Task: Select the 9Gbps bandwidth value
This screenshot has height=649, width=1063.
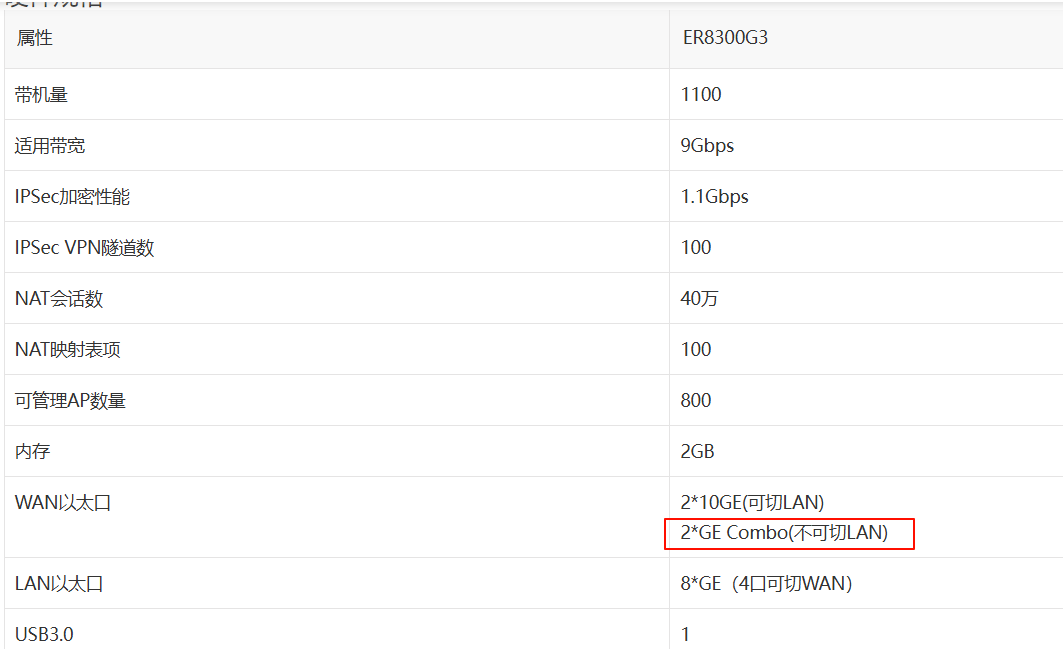Action: (x=707, y=146)
